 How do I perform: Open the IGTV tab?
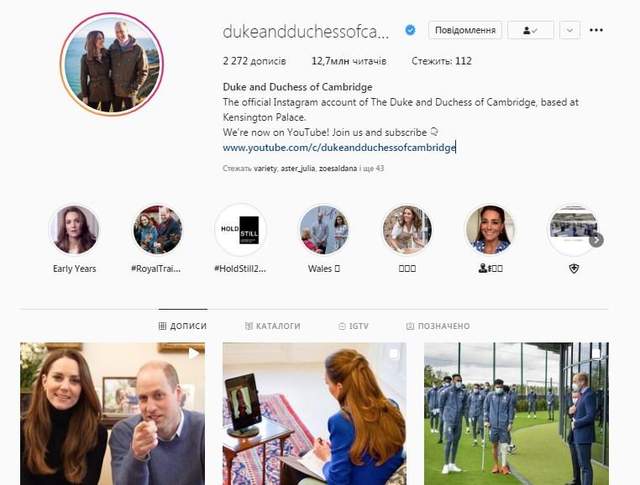[x=353, y=326]
